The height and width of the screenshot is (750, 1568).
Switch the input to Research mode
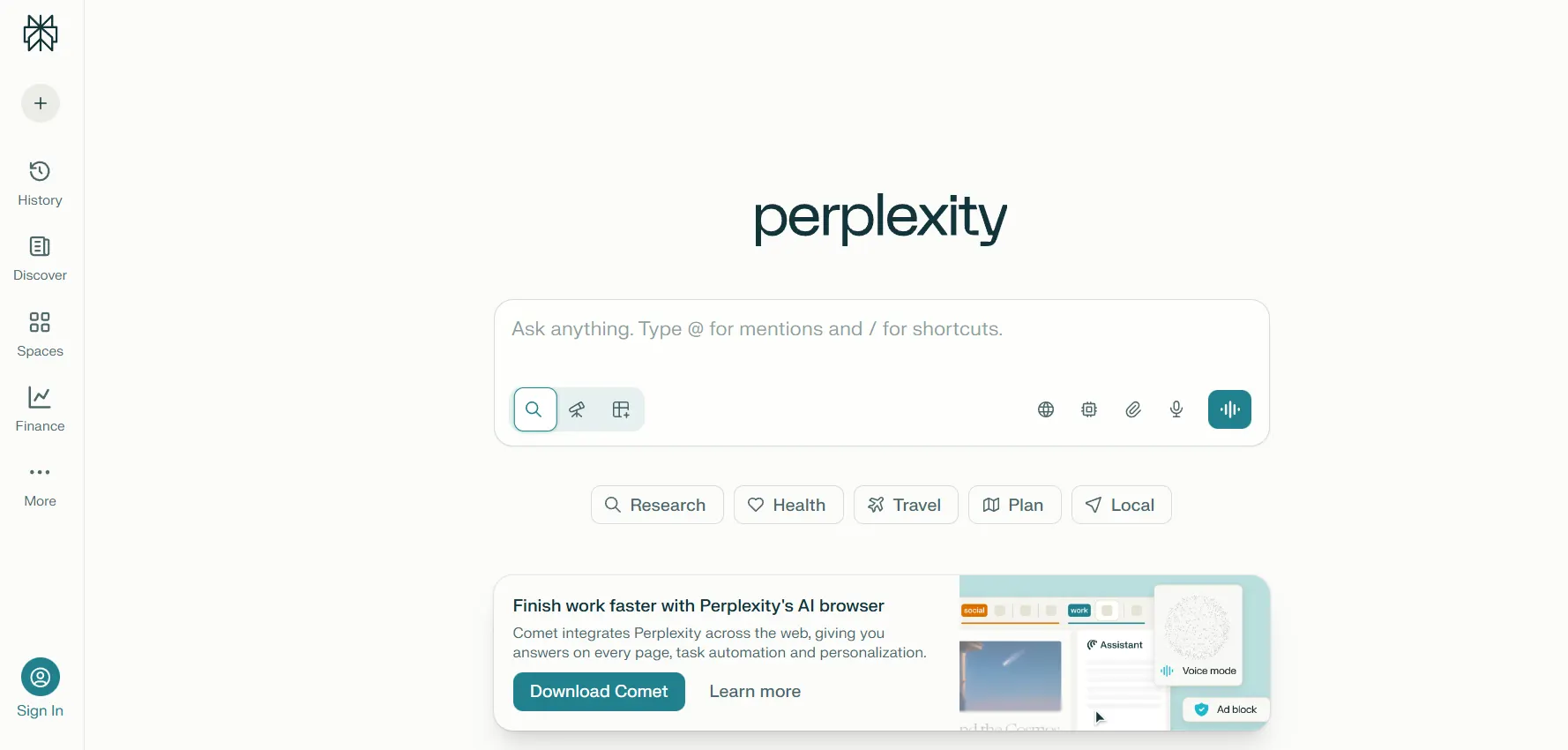(x=657, y=505)
